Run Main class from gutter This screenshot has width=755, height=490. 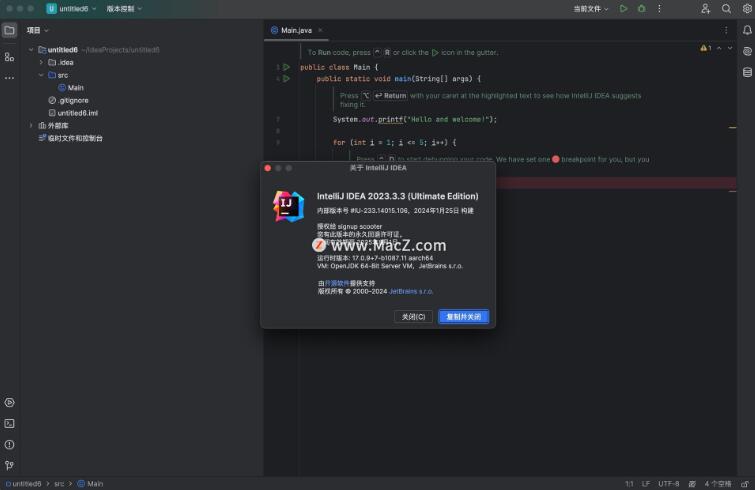(286, 67)
